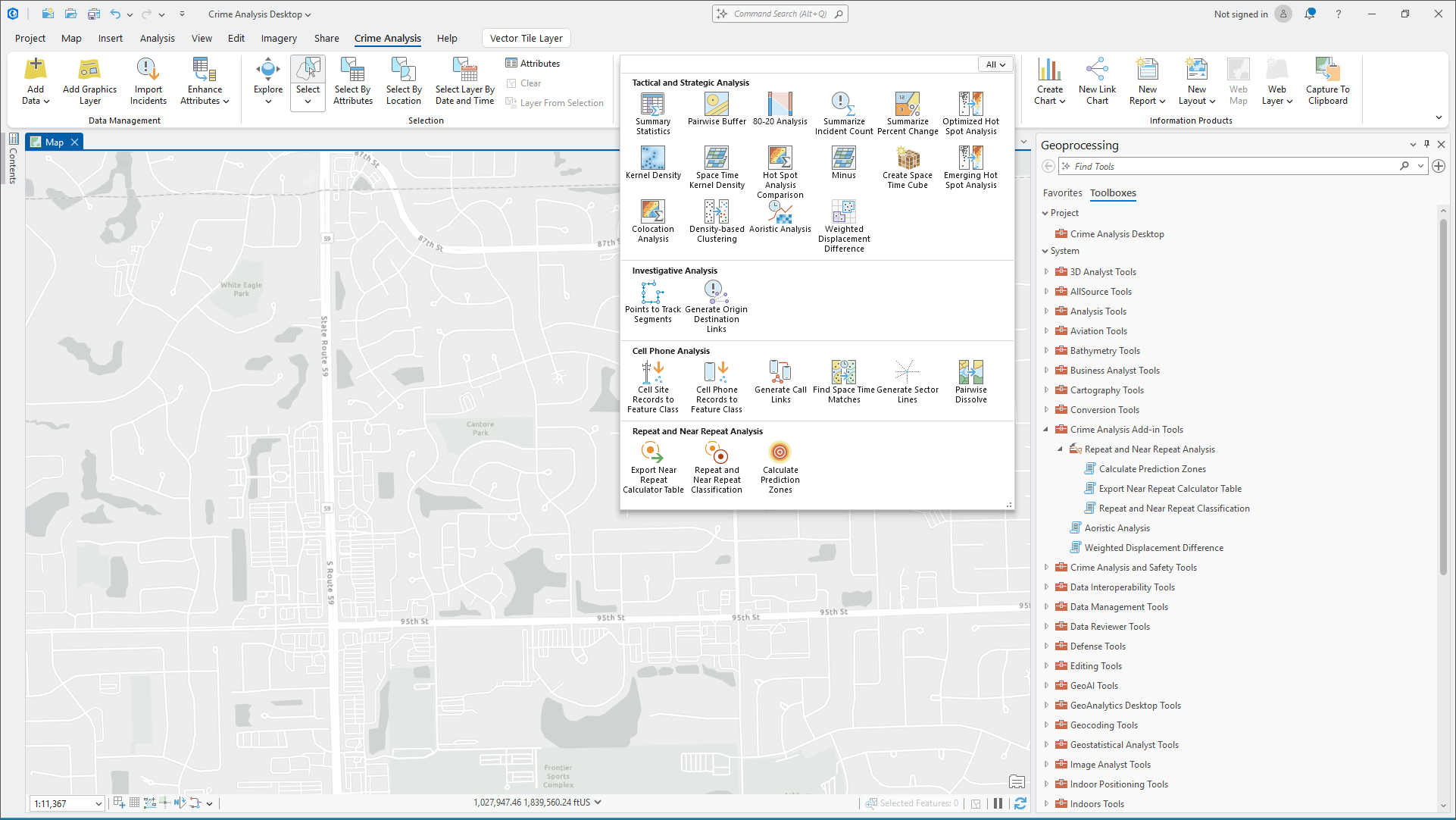
Task: Click the Attributes button
Action: (x=533, y=63)
